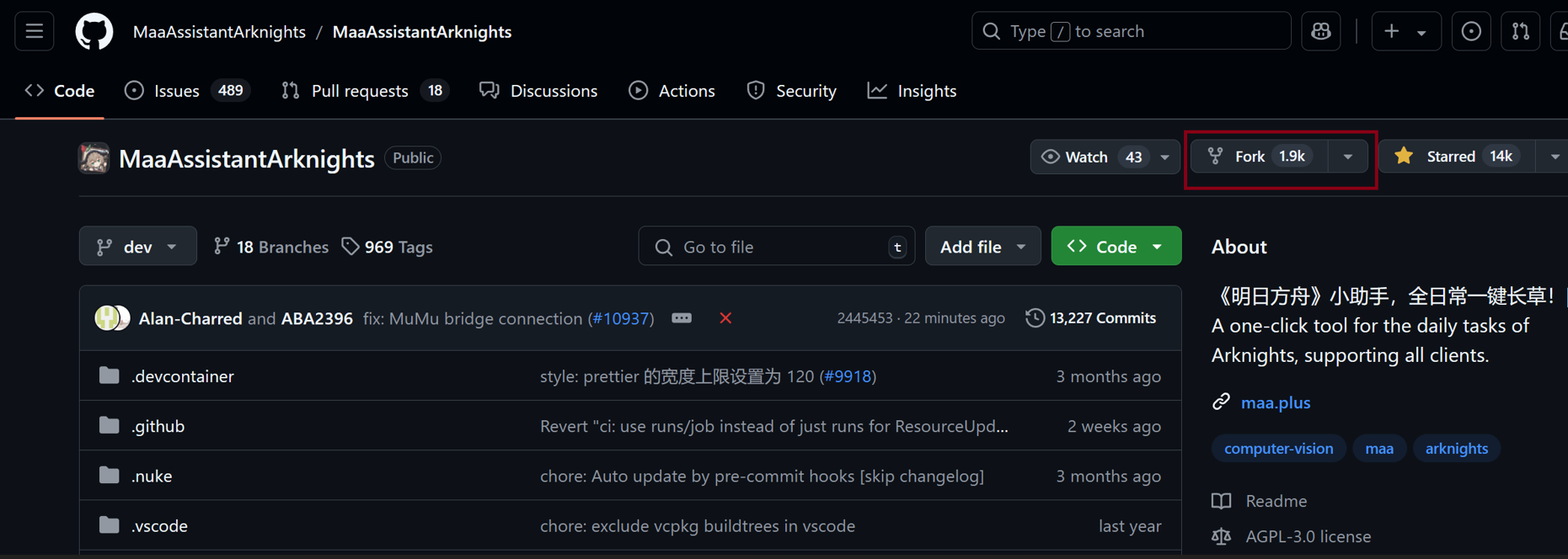Select the arknights topic tag
The image size is (1568, 559).
tap(1457, 449)
